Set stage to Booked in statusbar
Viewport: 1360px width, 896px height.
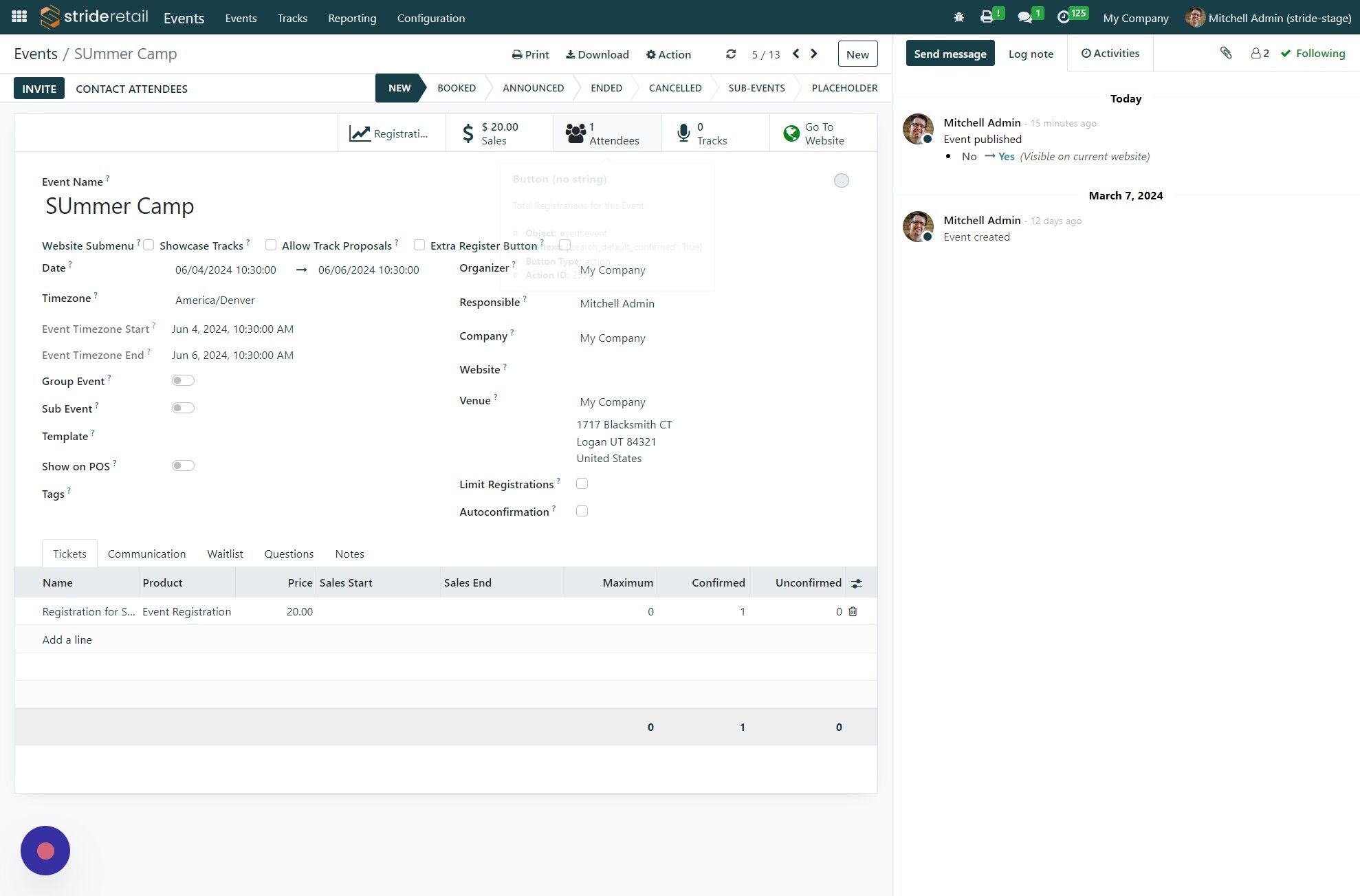457,88
